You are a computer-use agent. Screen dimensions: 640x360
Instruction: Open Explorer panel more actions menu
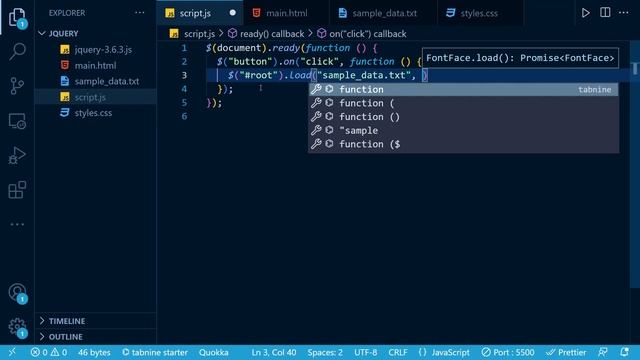coord(140,13)
